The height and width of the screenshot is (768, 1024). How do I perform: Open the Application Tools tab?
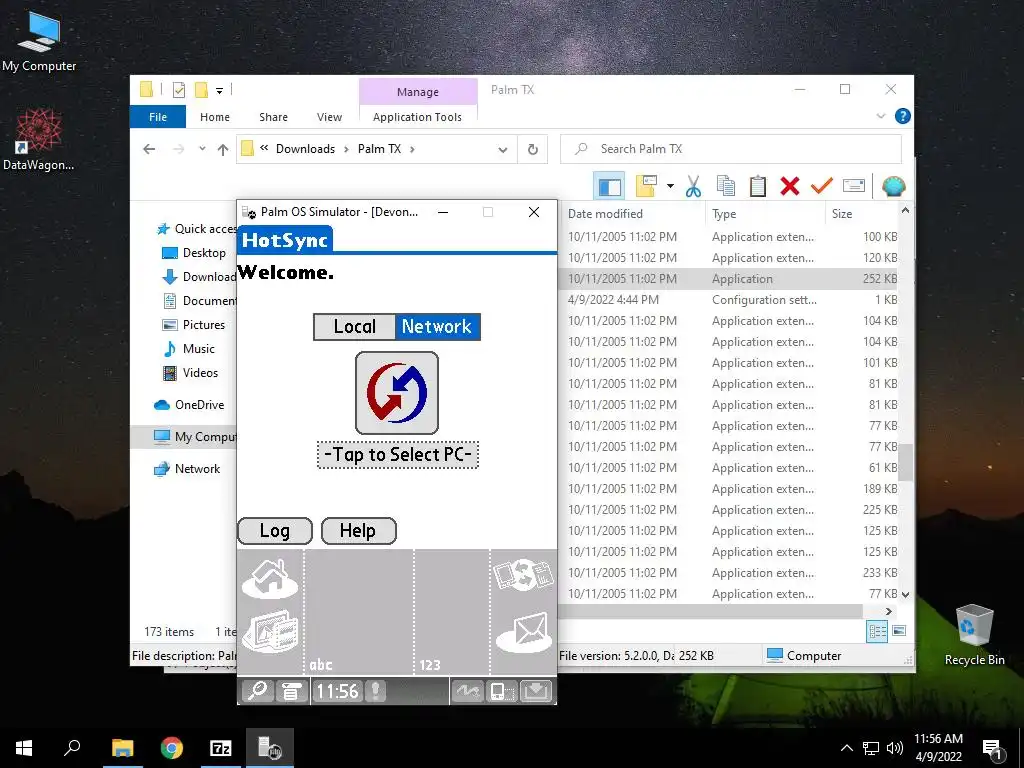click(x=417, y=117)
